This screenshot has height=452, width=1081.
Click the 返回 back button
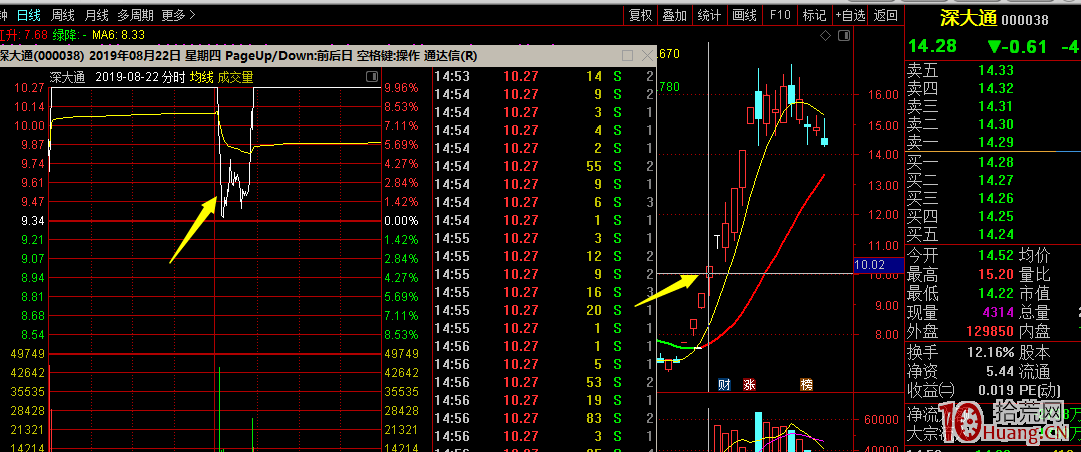click(885, 14)
